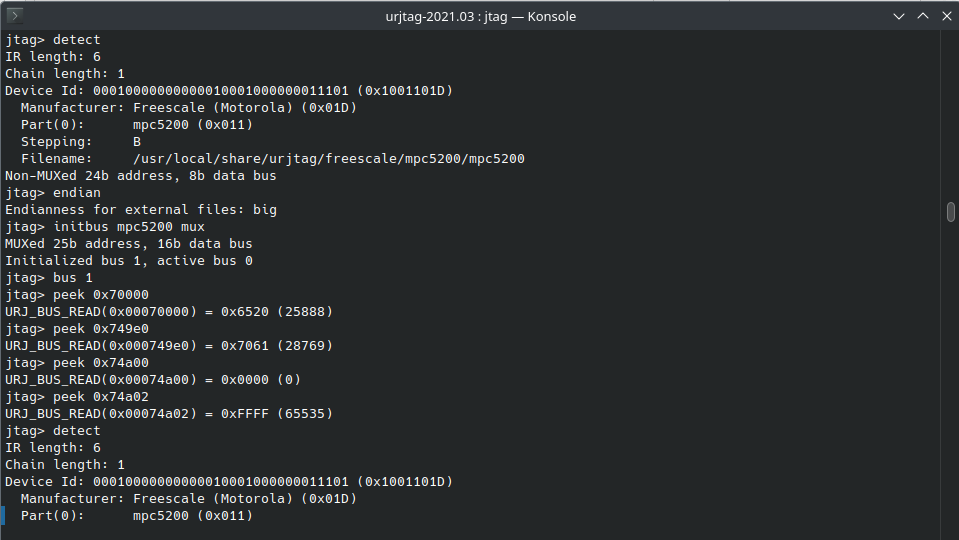Image resolution: width=959 pixels, height=540 pixels.
Task: Click the 'peek 0x749e0' command line
Action: (77, 329)
